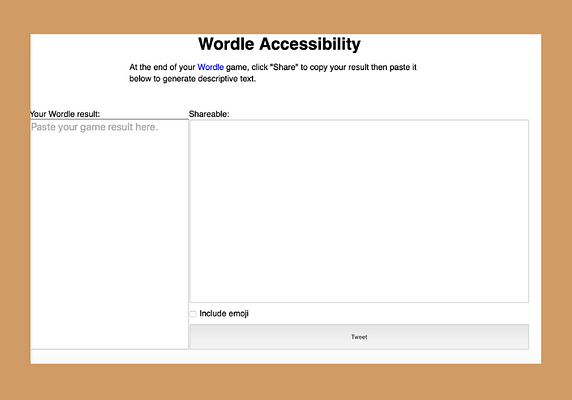
Task: Click the 'Include emoji' label text
Action: (x=224, y=314)
